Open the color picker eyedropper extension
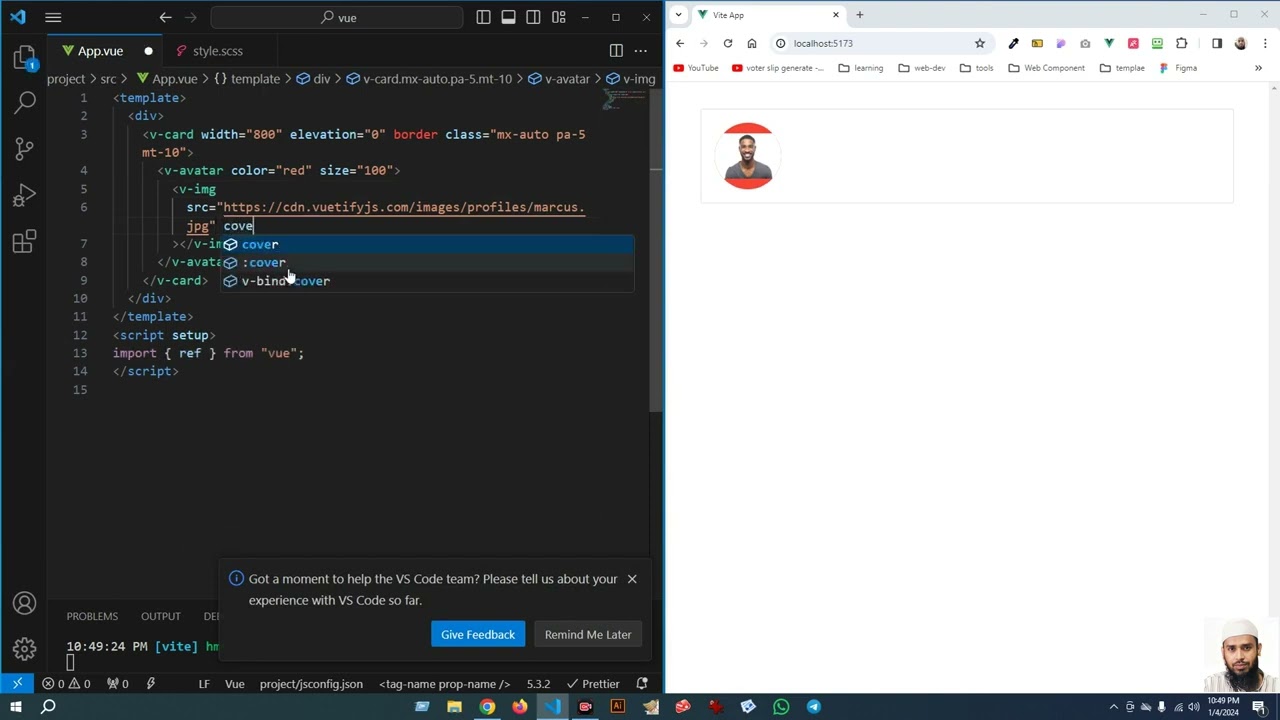This screenshot has width=1280, height=720. tap(1013, 43)
